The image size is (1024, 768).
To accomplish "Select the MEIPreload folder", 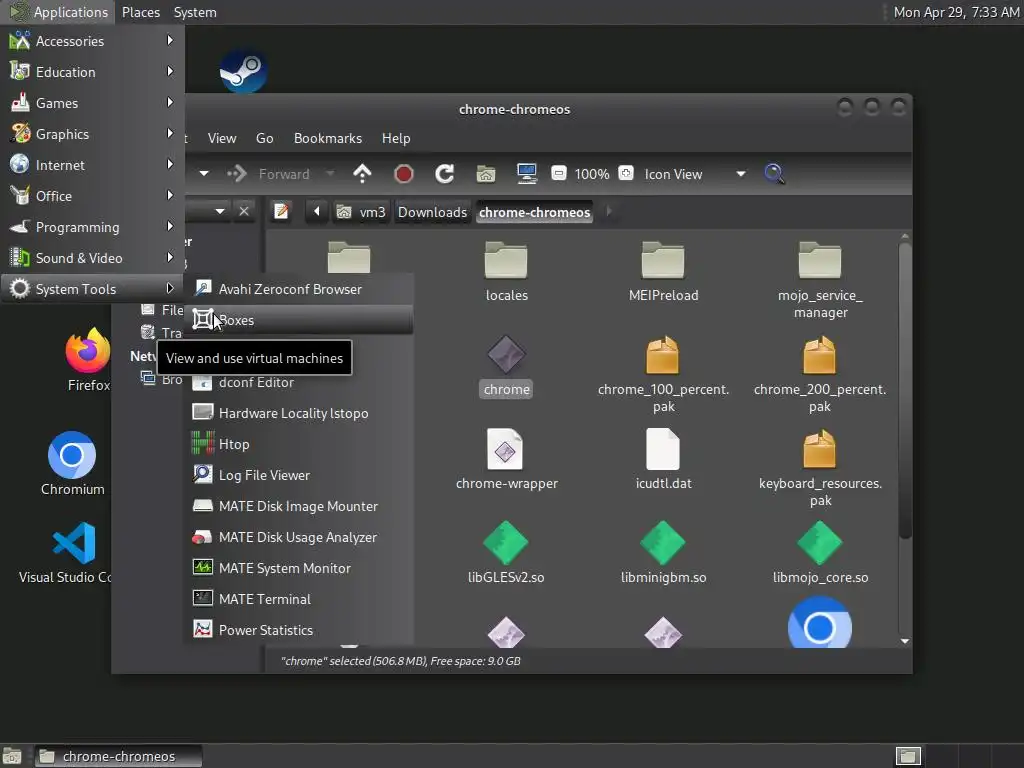I will [x=664, y=272].
